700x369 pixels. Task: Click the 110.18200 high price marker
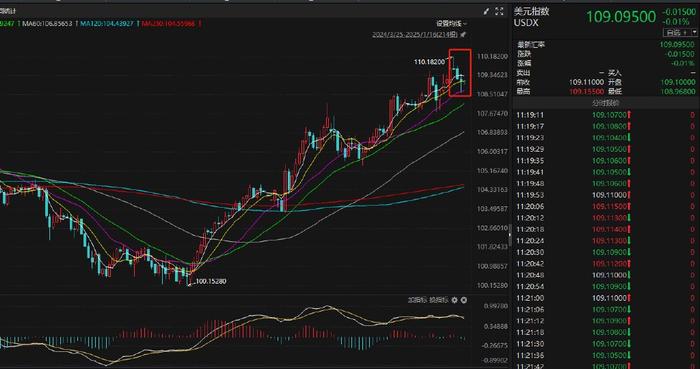pyautogui.click(x=429, y=62)
